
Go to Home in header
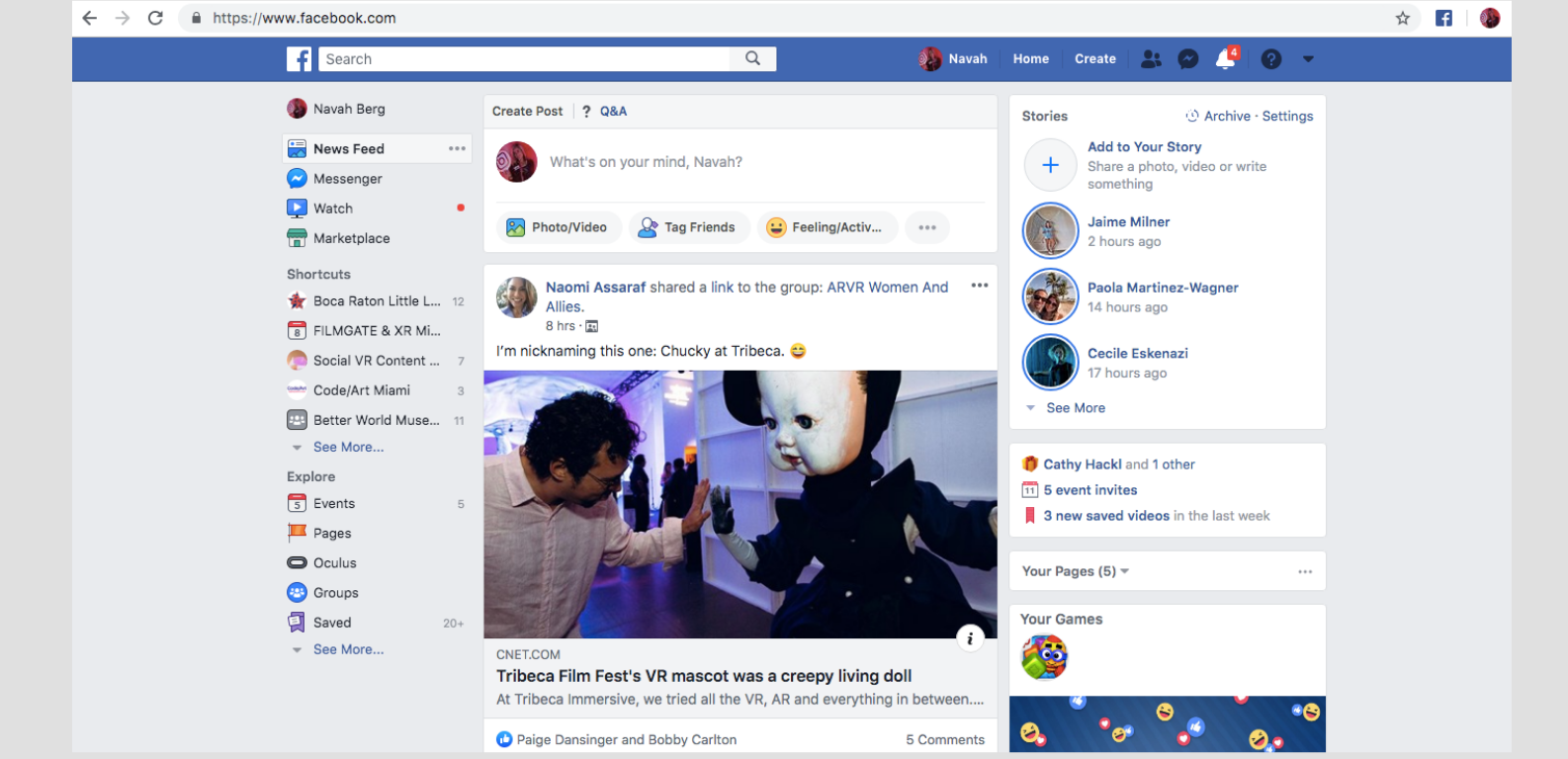[1031, 59]
